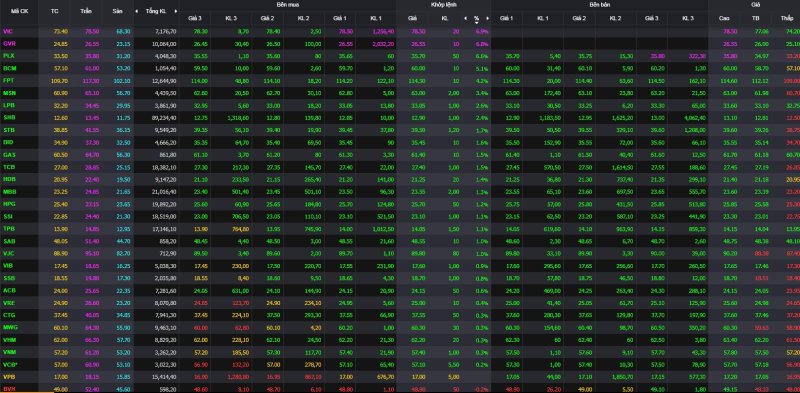
Task: Open the VIC stock symbol
Action: pos(7,31)
